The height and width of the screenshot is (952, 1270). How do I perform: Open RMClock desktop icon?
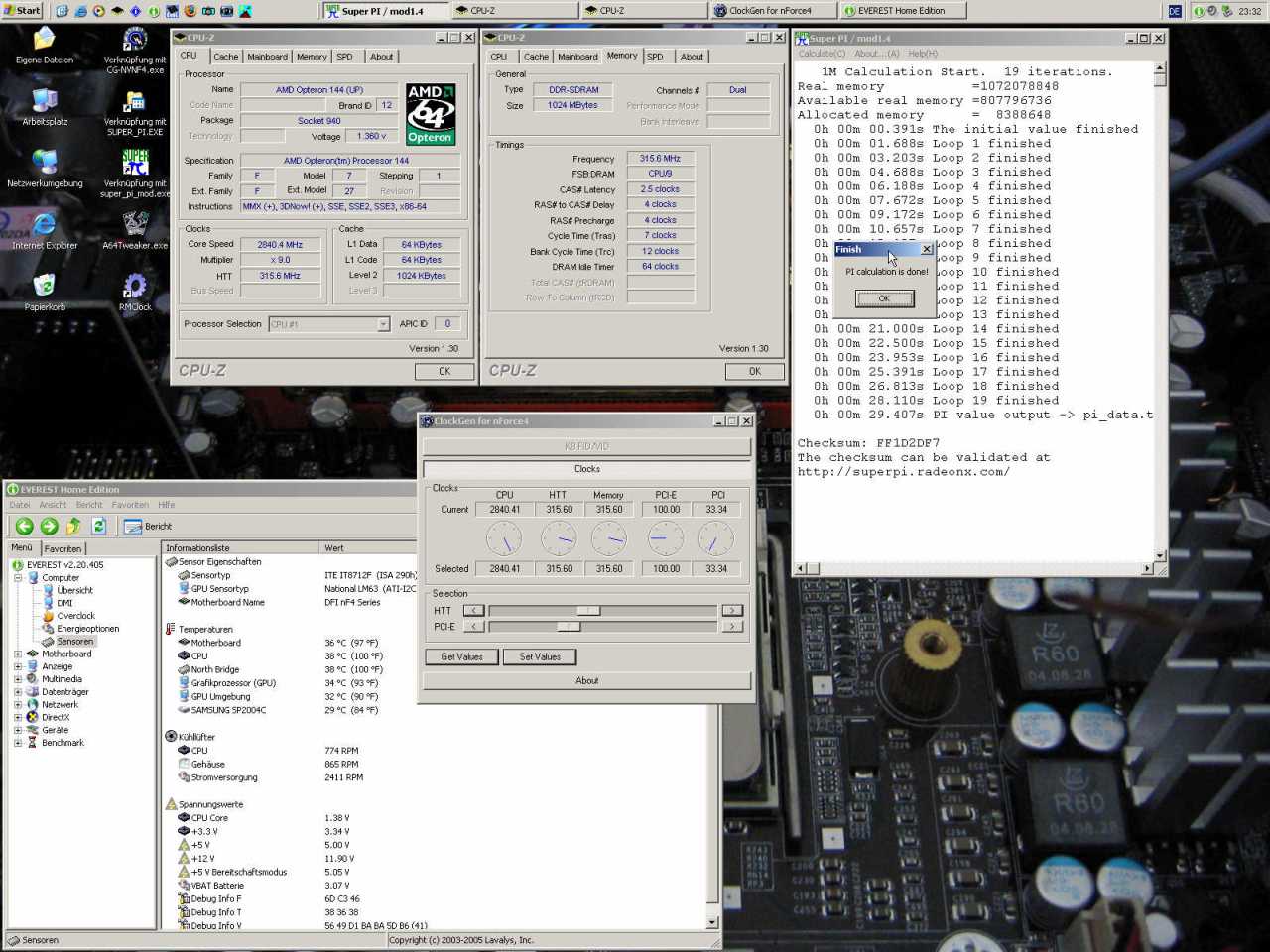(135, 293)
